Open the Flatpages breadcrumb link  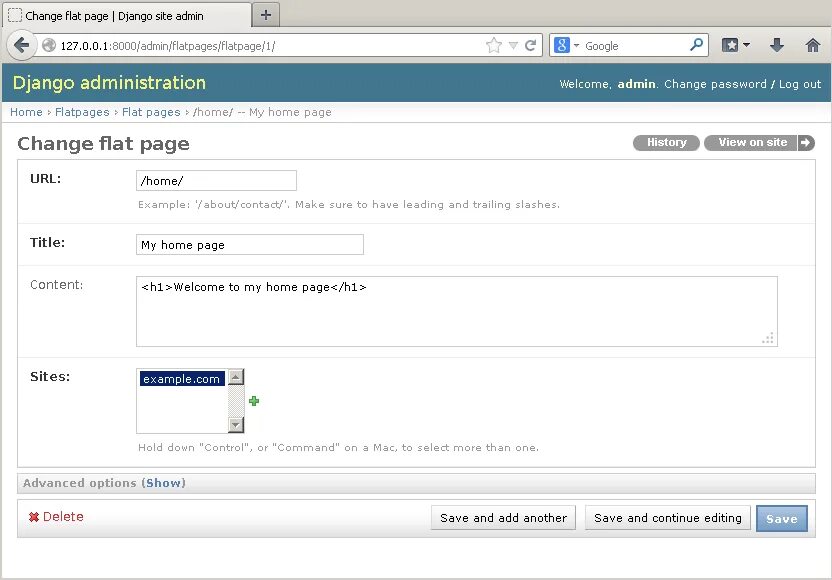82,112
